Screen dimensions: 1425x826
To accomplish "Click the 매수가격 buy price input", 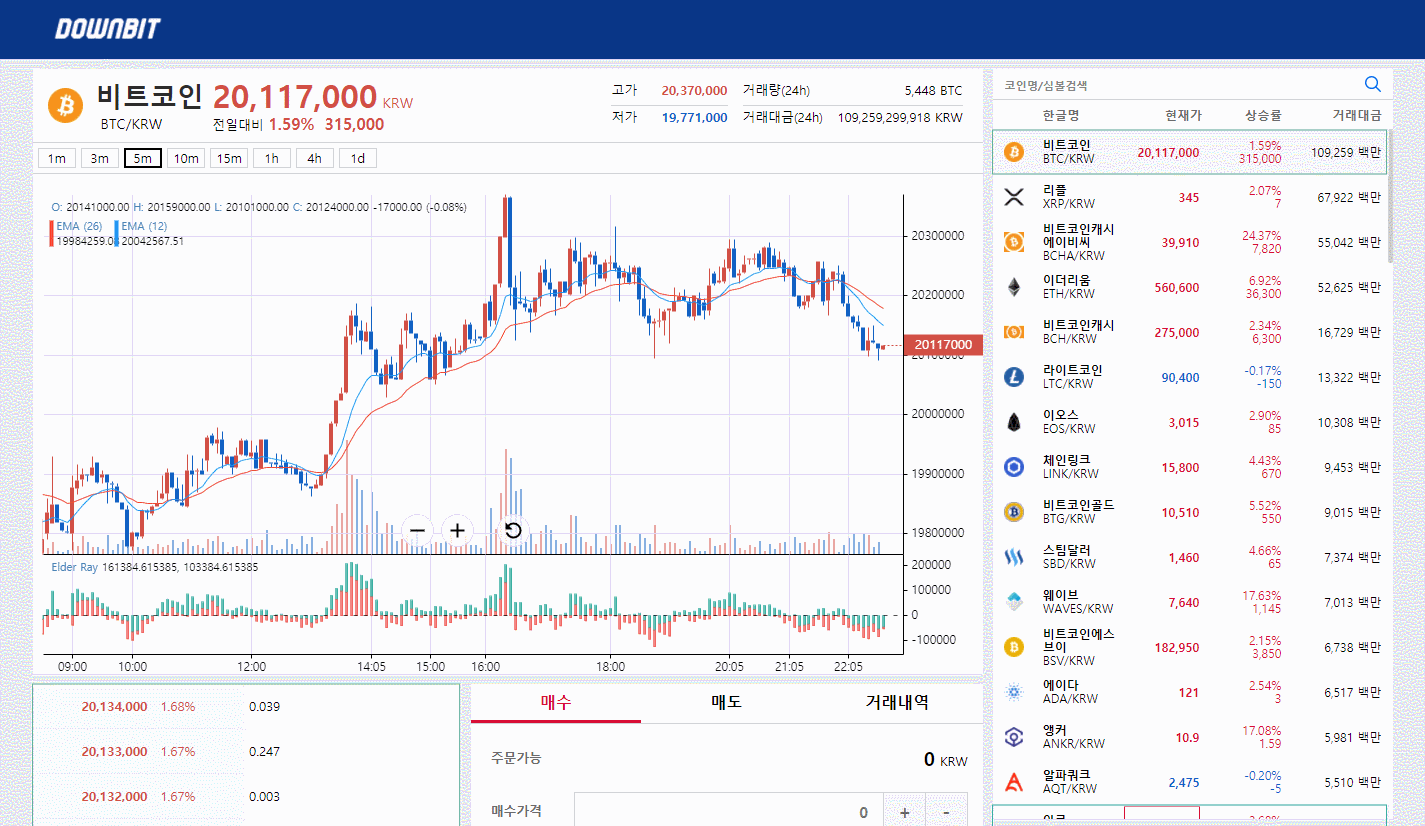I will click(729, 812).
